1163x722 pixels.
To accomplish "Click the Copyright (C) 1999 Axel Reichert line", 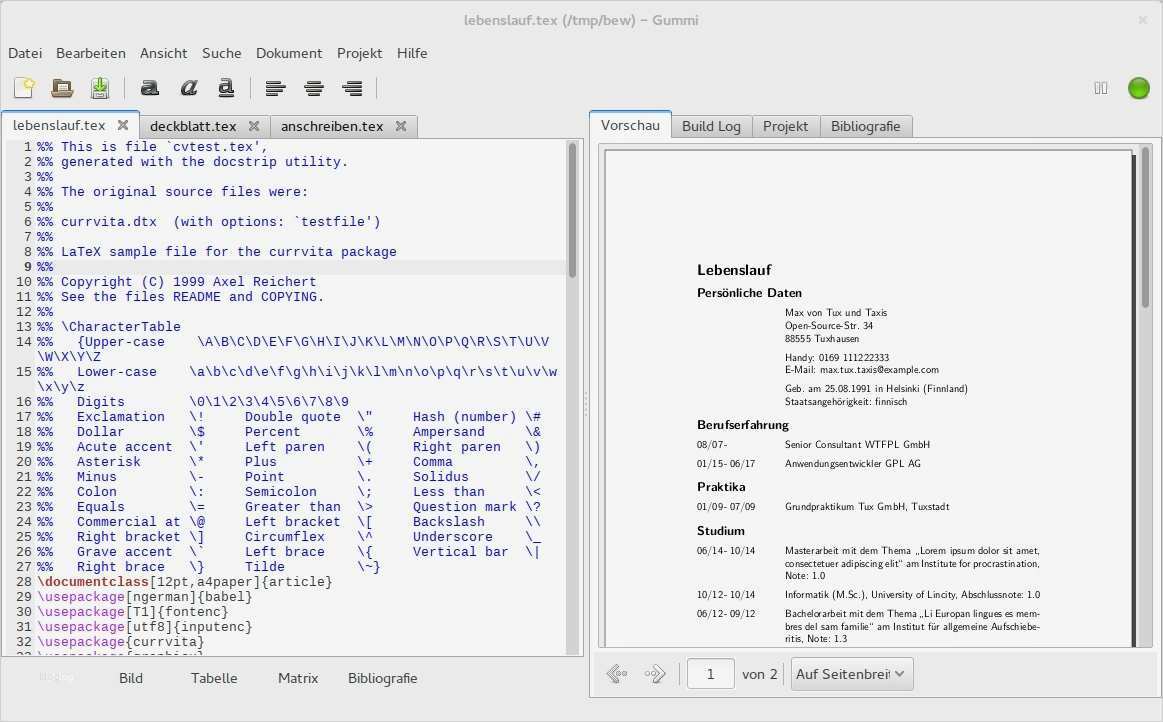I will 177,282.
